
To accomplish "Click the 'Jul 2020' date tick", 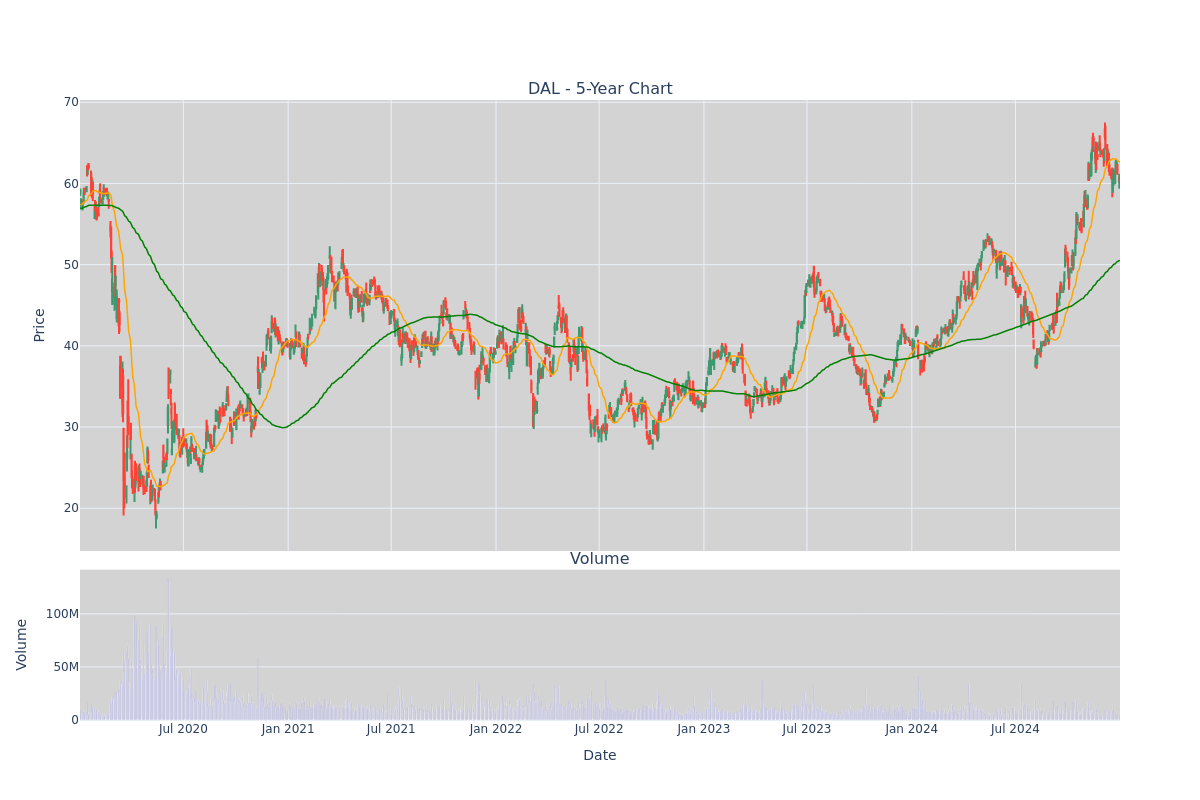I will click(183, 729).
